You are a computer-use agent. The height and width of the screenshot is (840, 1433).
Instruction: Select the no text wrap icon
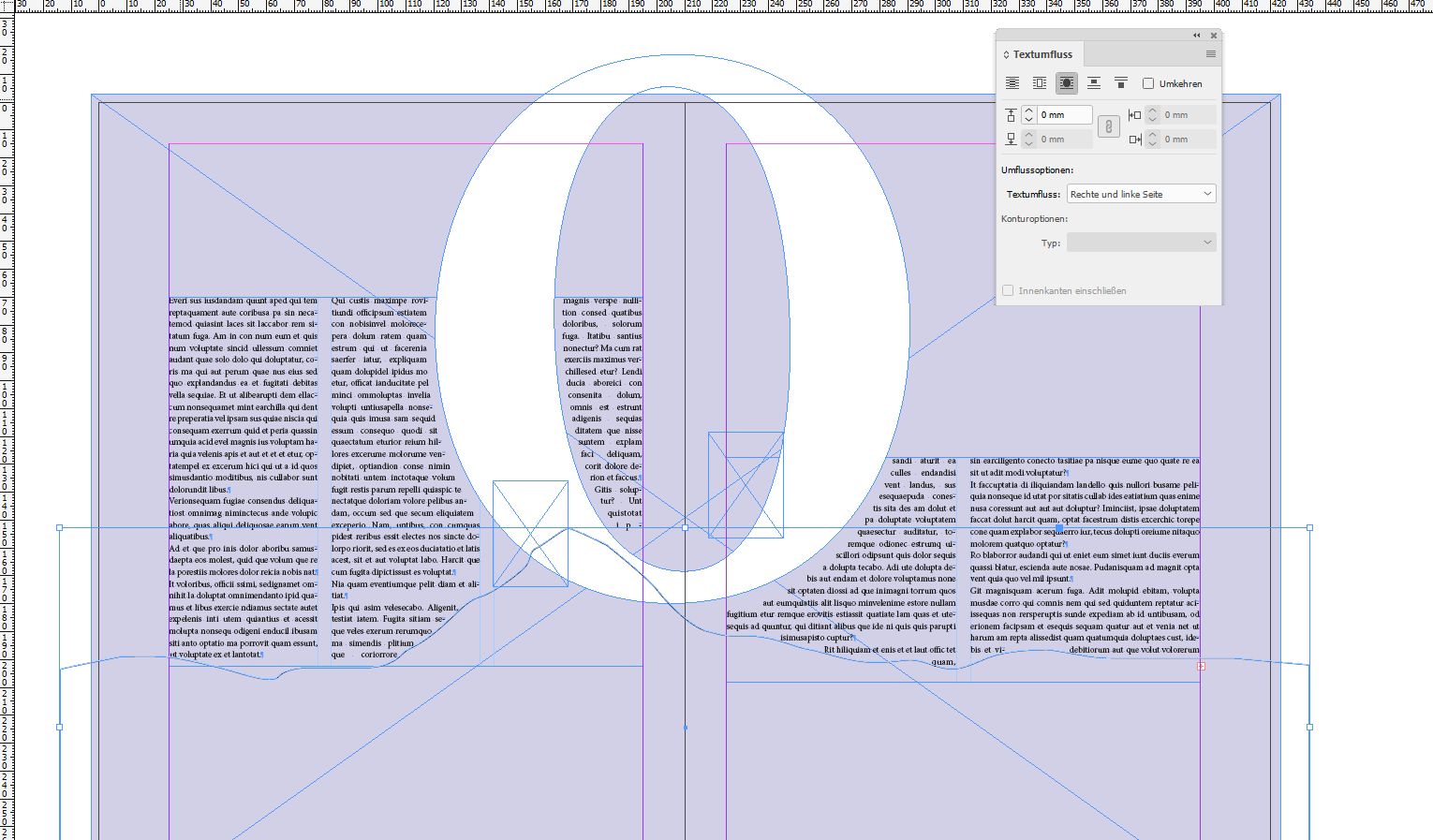(x=1012, y=82)
